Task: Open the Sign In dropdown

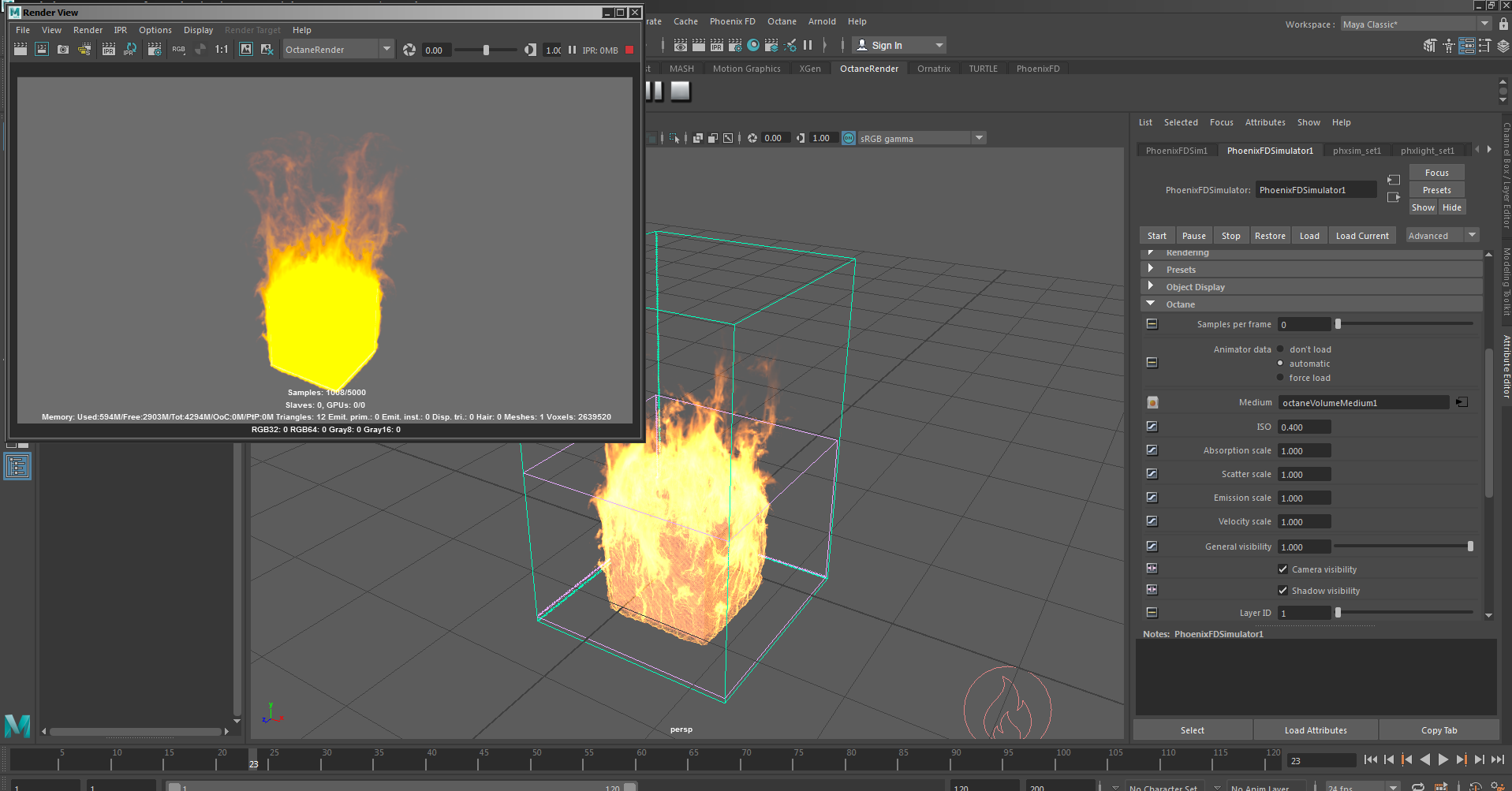Action: pyautogui.click(x=899, y=45)
